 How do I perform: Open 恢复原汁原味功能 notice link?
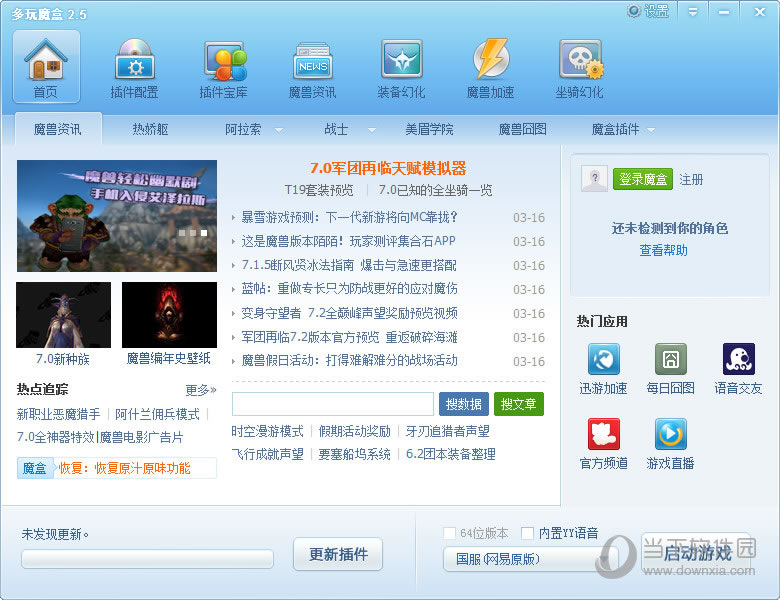tap(124, 468)
